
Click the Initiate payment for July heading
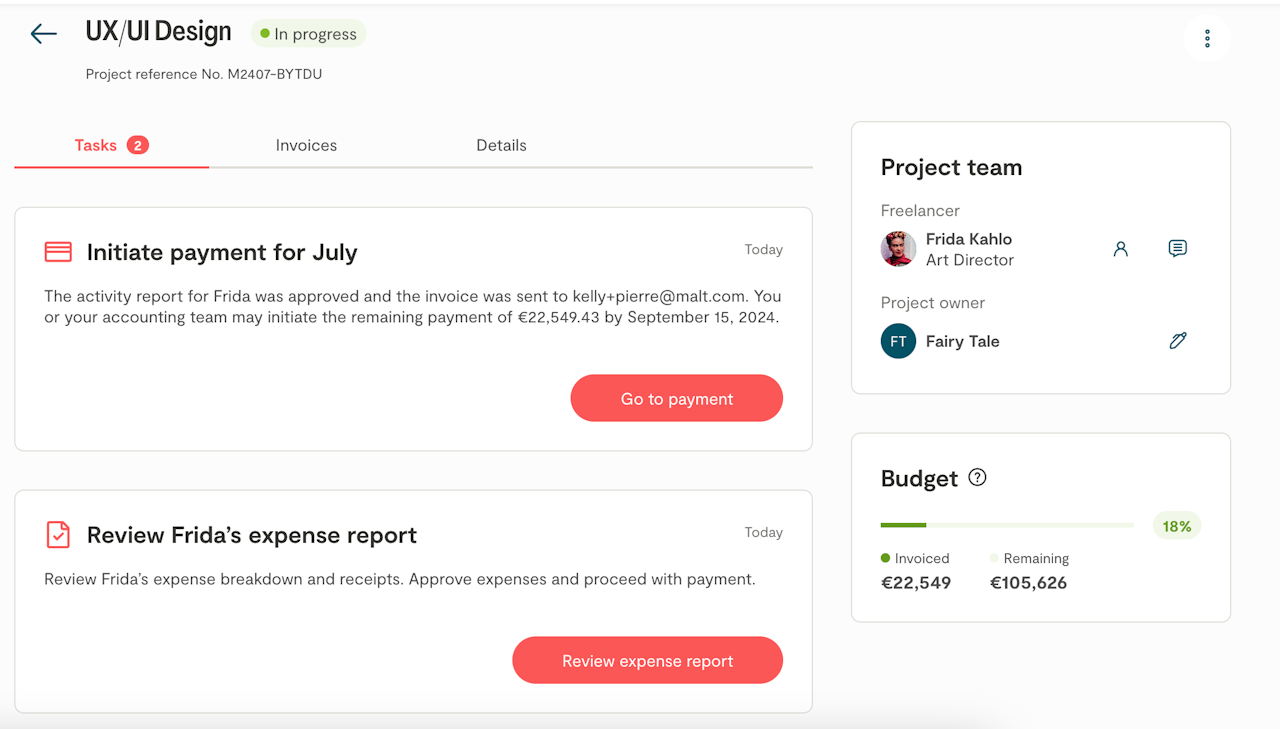pyautogui.click(x=221, y=252)
